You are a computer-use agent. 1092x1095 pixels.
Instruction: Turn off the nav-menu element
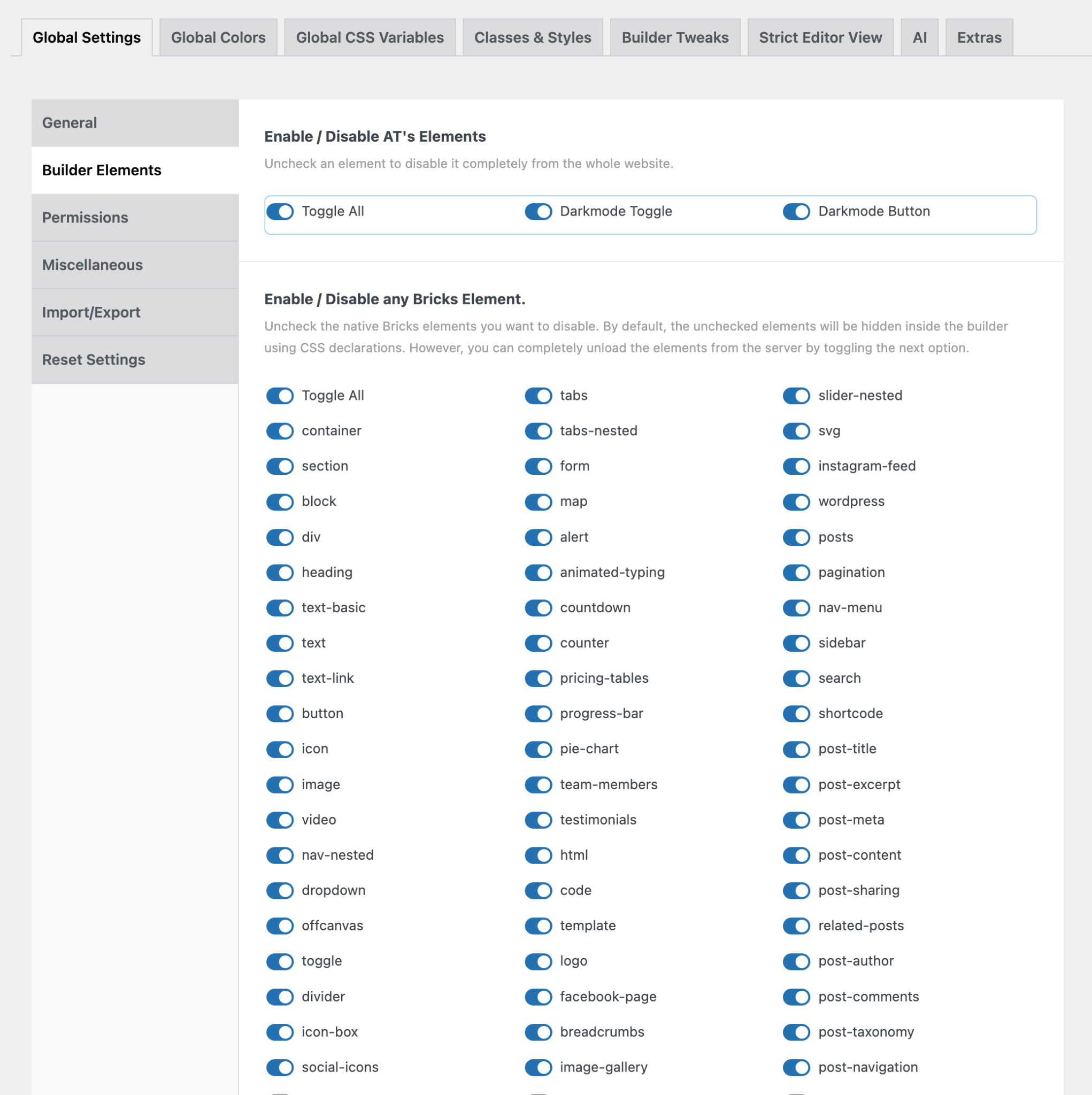(x=796, y=607)
